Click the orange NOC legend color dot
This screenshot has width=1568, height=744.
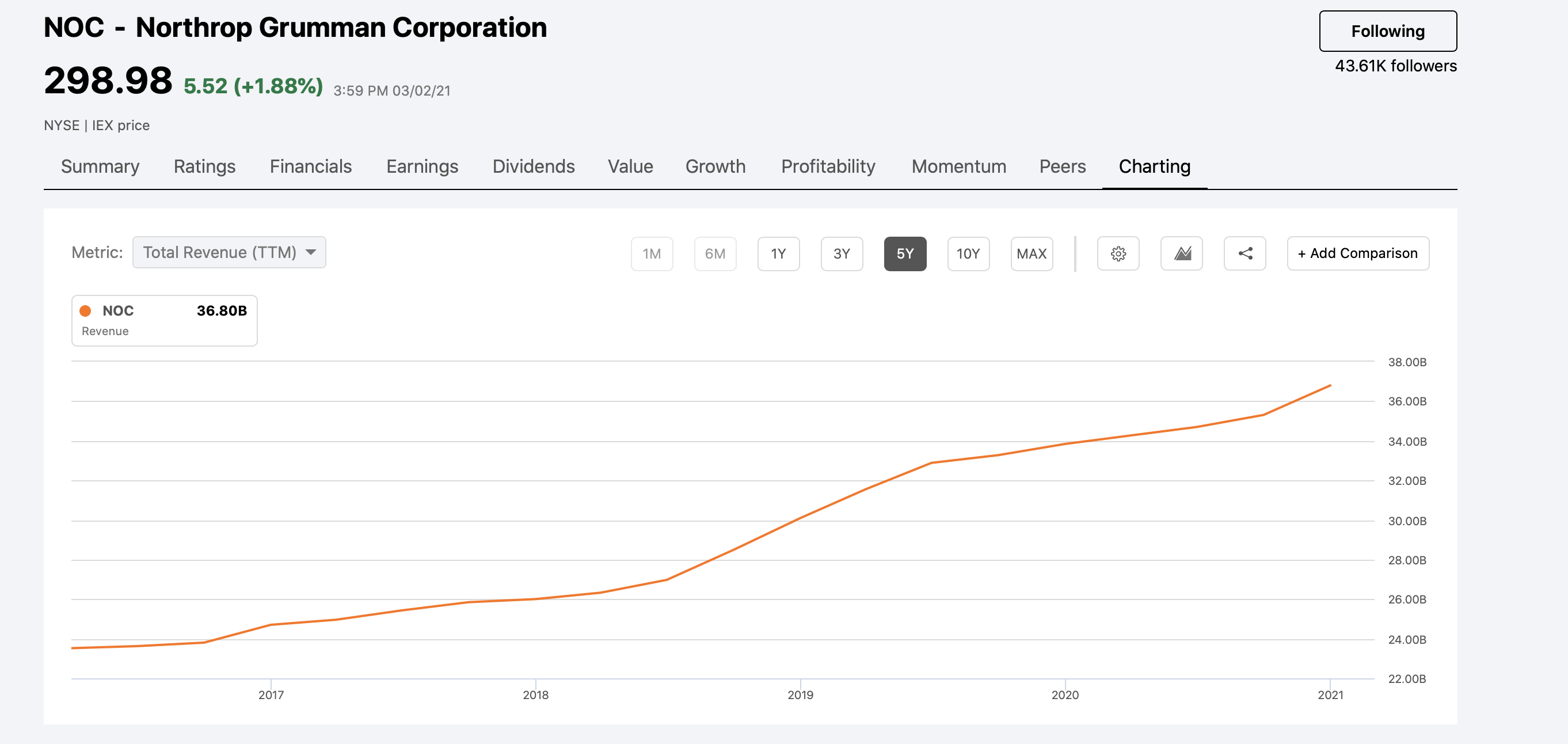click(86, 311)
